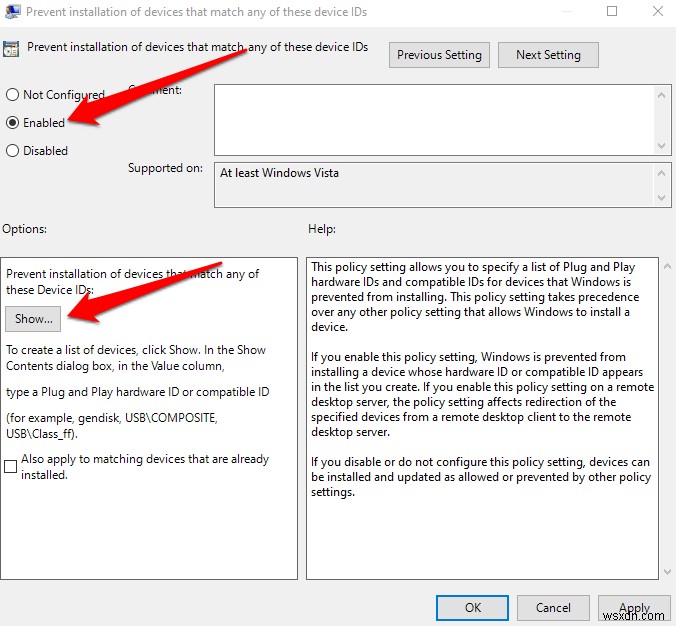
Task: Confirm with the OK button
Action: (472, 607)
